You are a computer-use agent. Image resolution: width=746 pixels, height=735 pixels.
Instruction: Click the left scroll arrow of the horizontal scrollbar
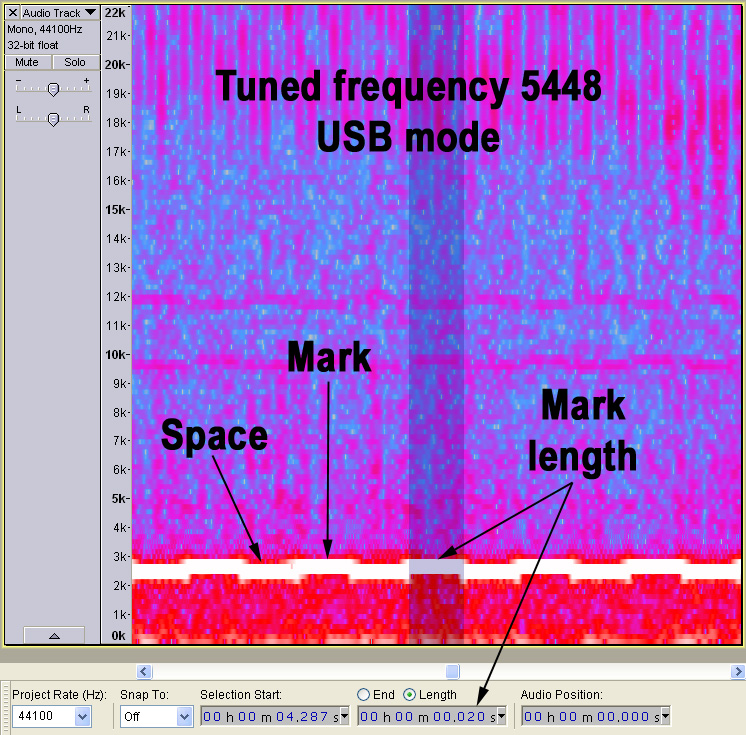[144, 672]
